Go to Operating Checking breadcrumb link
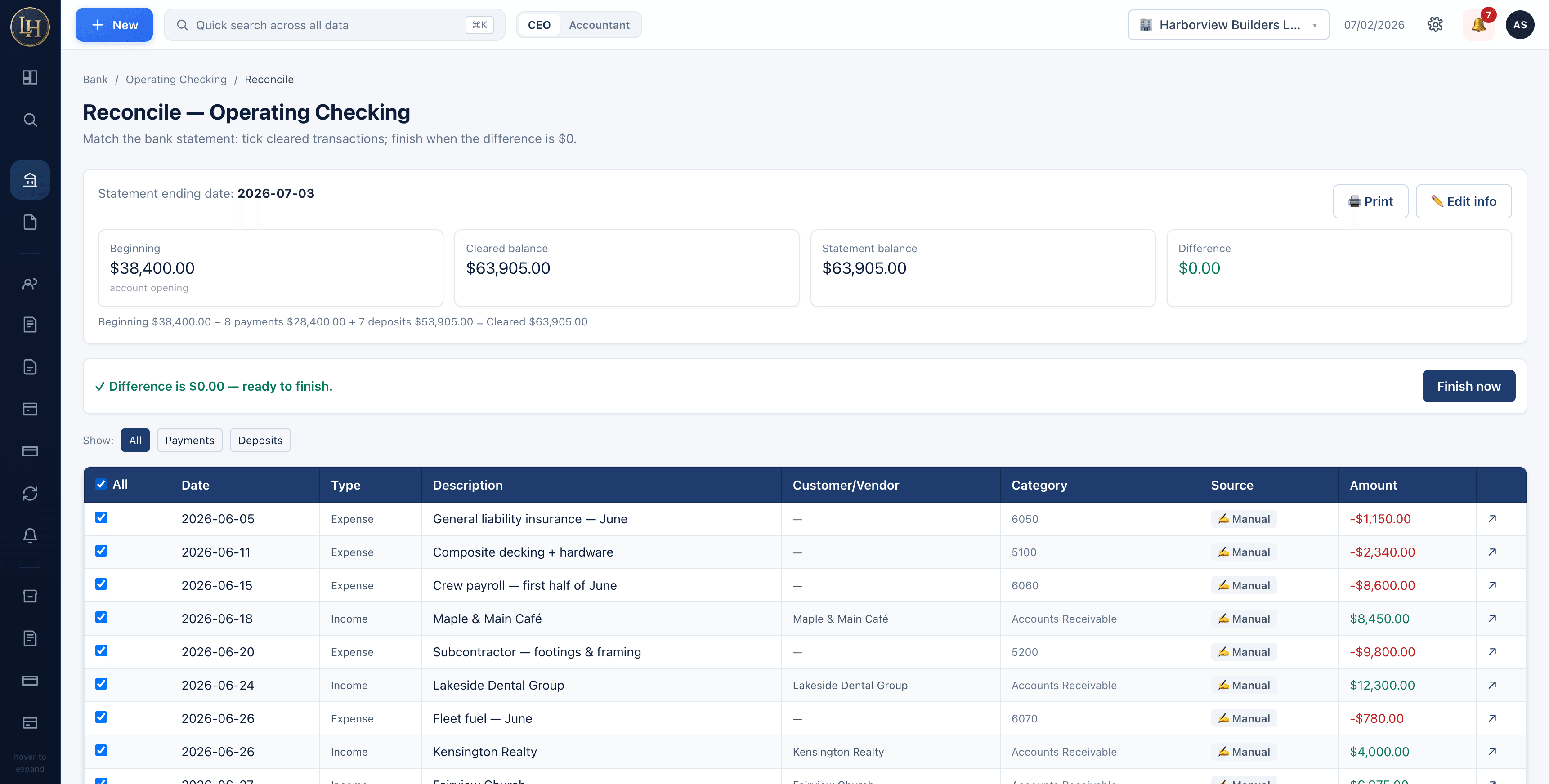The image size is (1549, 784). [x=176, y=80]
